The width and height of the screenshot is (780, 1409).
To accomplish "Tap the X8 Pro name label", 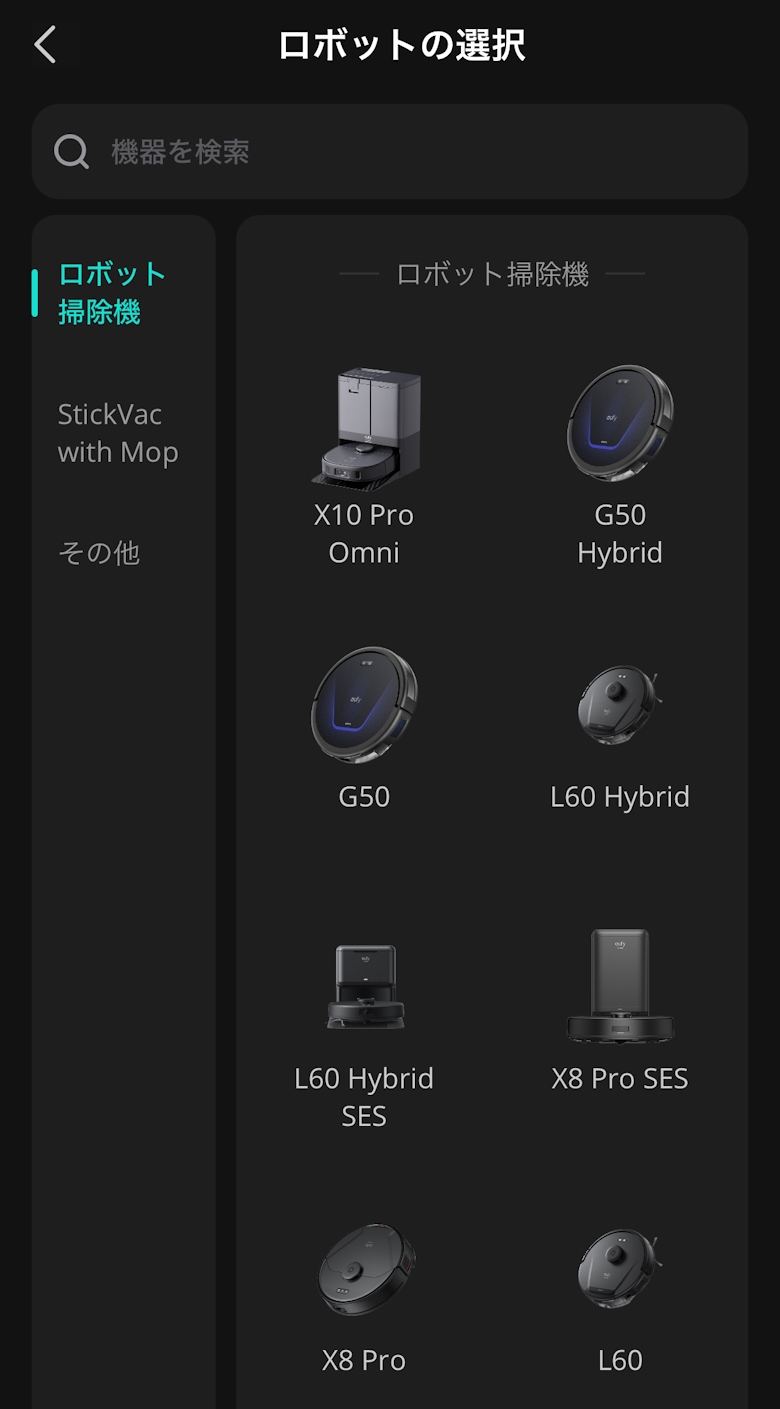I will pyautogui.click(x=364, y=1361).
